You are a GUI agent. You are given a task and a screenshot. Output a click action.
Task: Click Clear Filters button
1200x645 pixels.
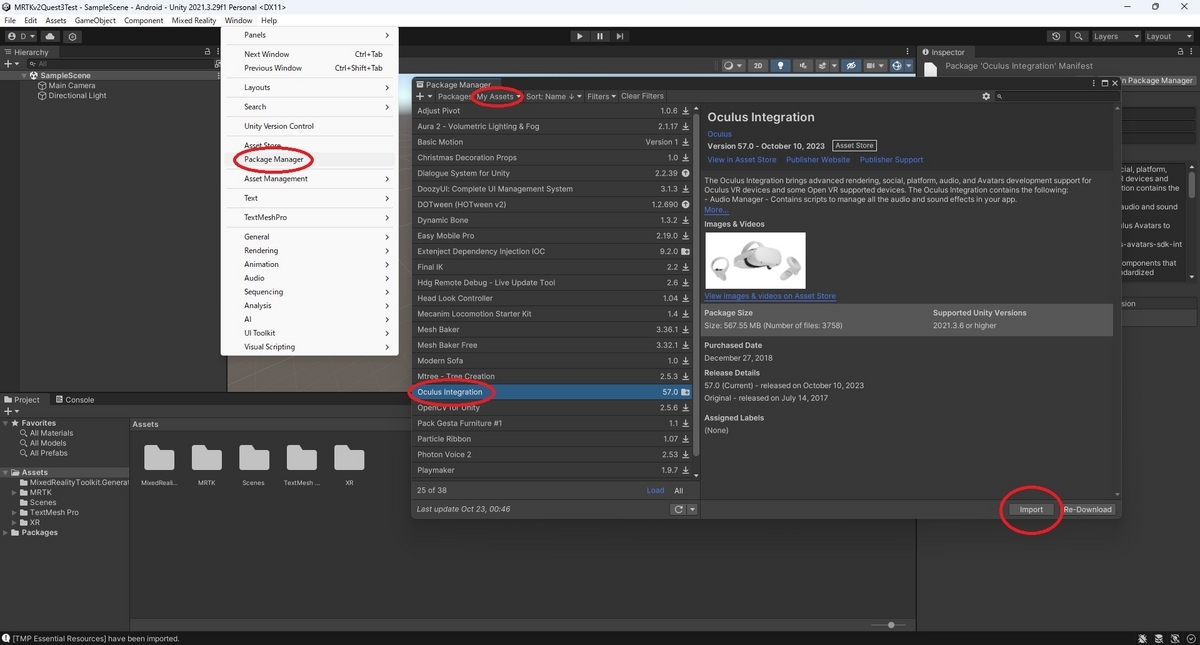click(x=642, y=96)
